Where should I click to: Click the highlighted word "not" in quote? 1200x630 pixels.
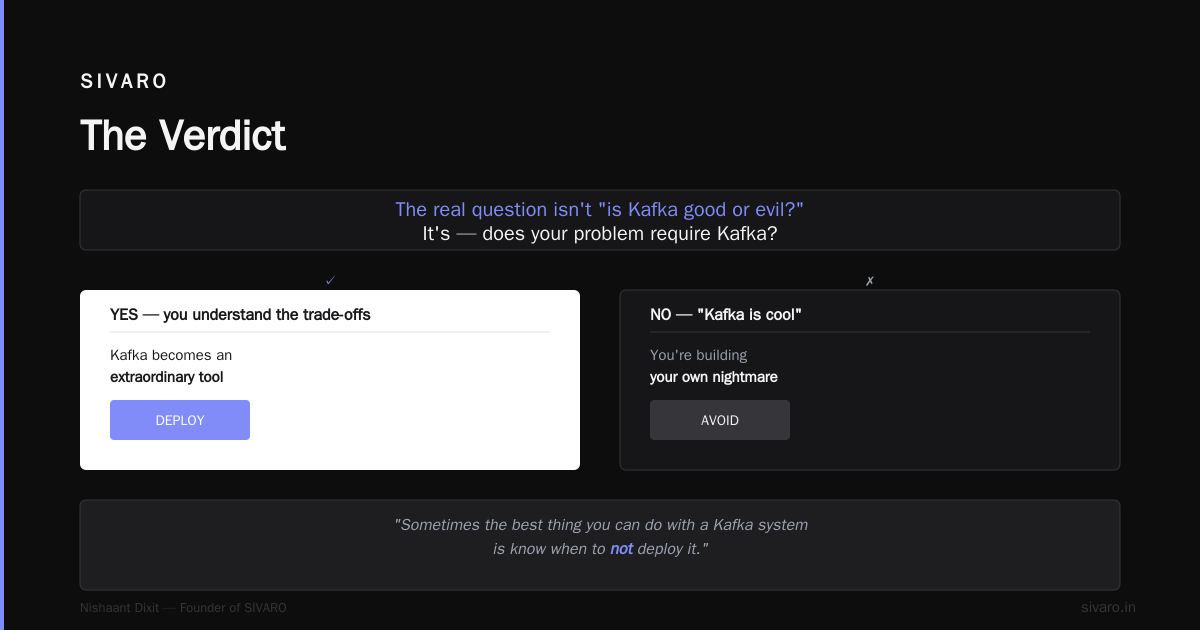pos(622,549)
